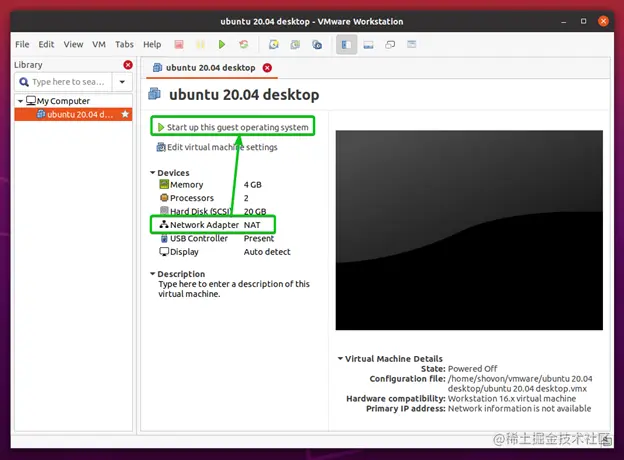
Task: Click the Memory chip icon
Action: [164, 184]
